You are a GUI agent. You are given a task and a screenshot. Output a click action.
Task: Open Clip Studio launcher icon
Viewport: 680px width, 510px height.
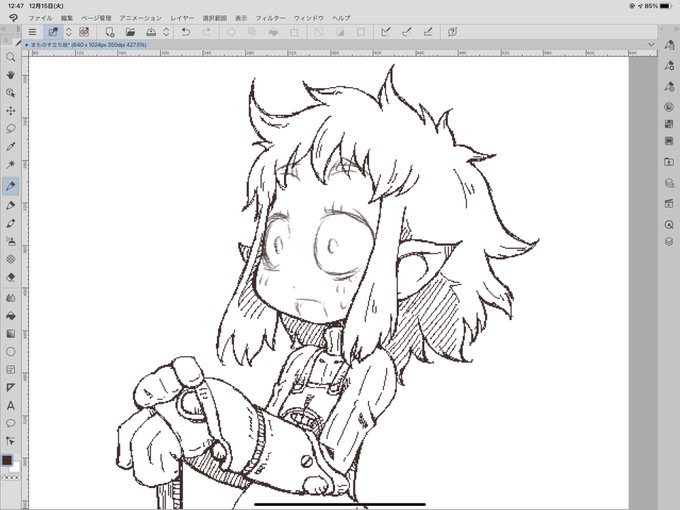(84, 32)
